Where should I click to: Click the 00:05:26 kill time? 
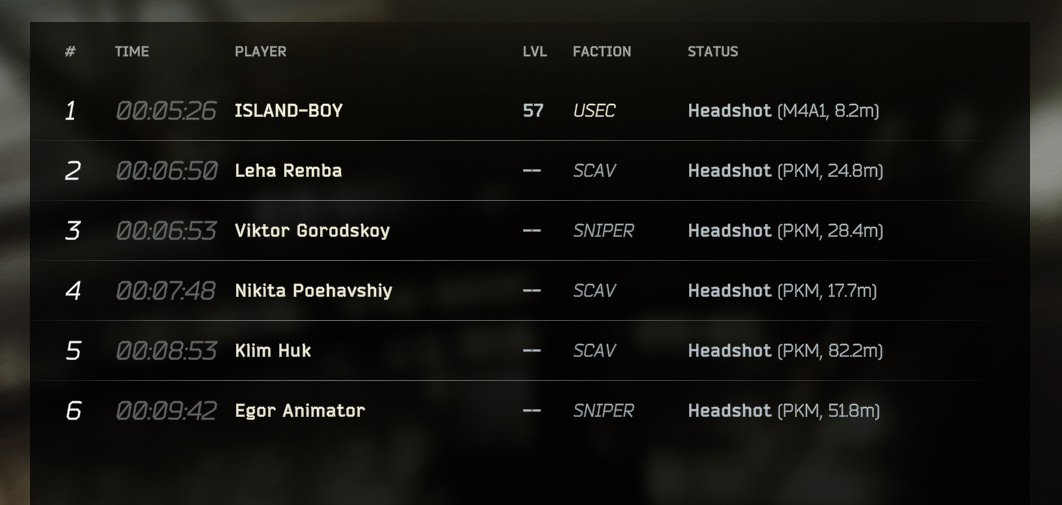(x=166, y=111)
